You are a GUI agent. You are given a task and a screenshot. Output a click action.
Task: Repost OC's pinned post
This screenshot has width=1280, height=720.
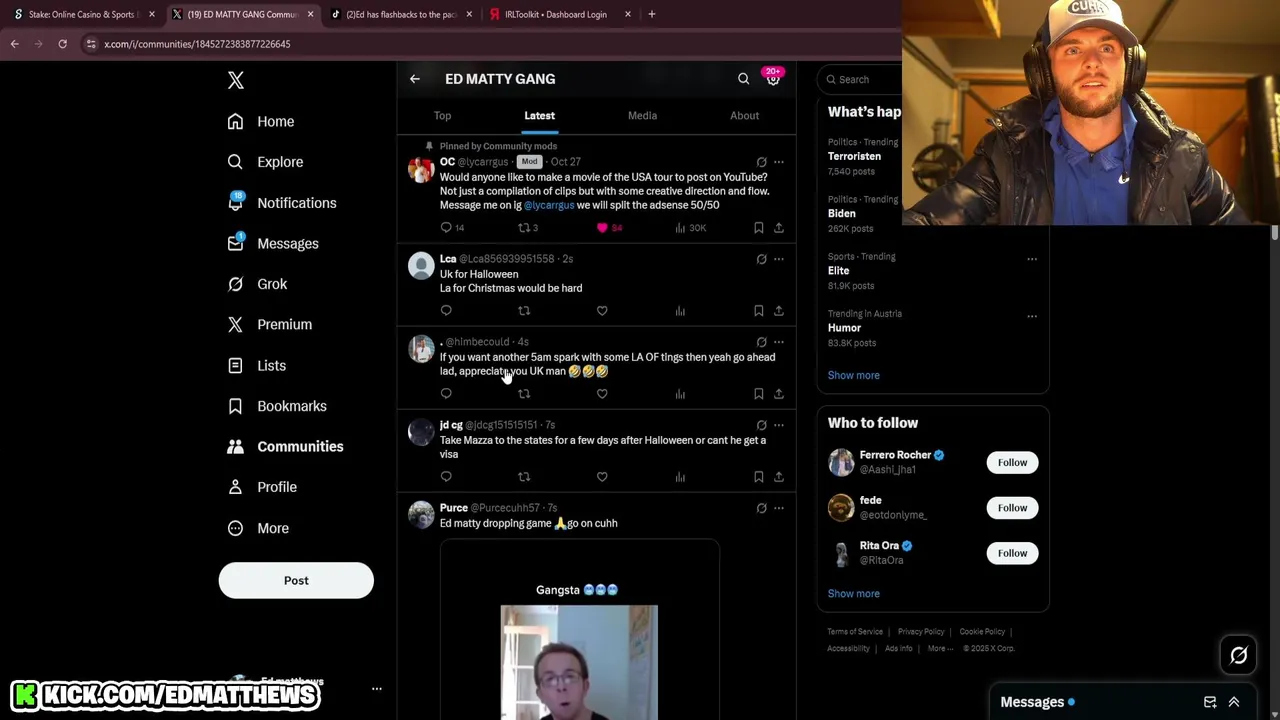coord(528,228)
